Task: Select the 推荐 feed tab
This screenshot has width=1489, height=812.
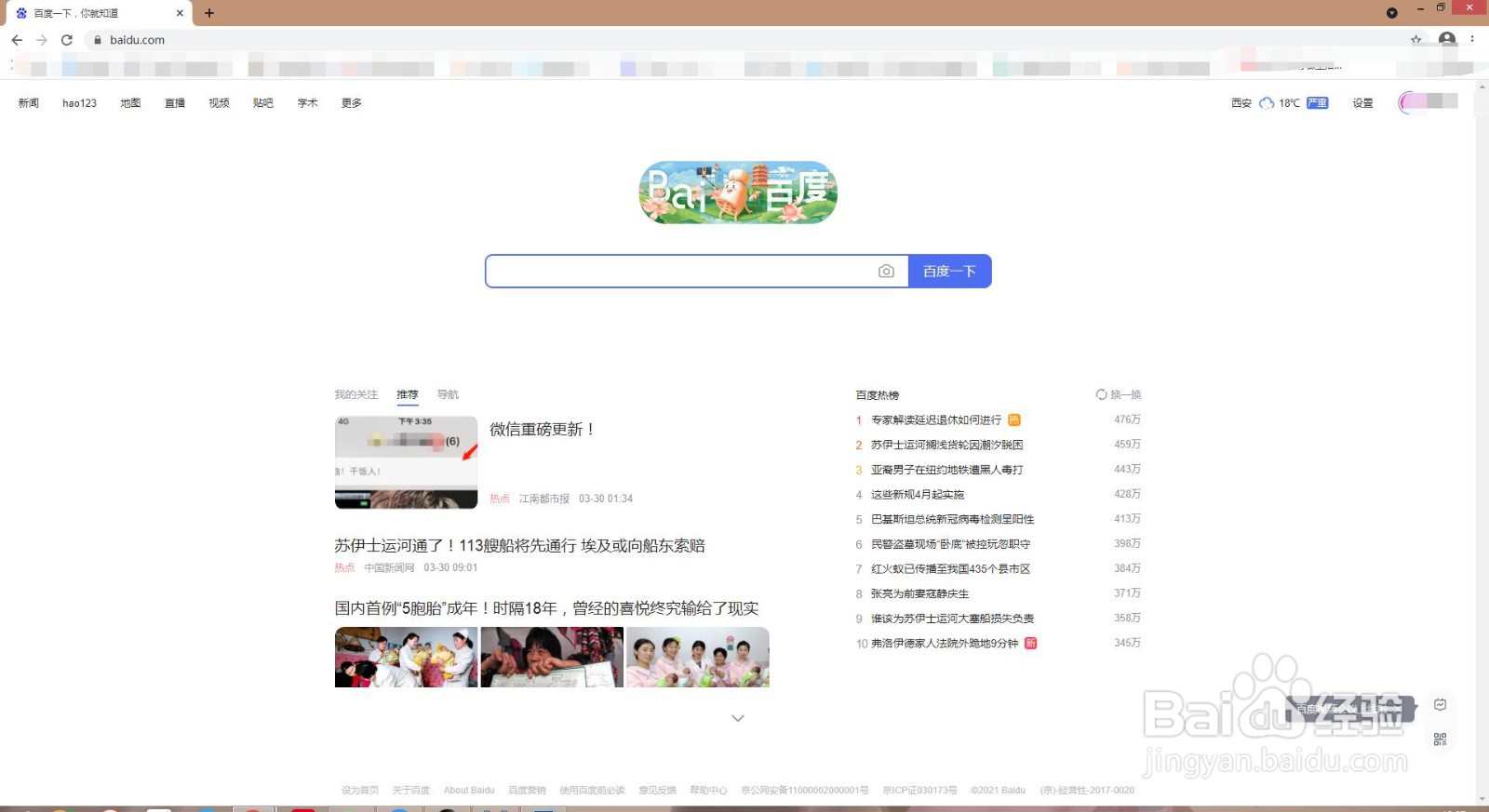Action: click(408, 394)
